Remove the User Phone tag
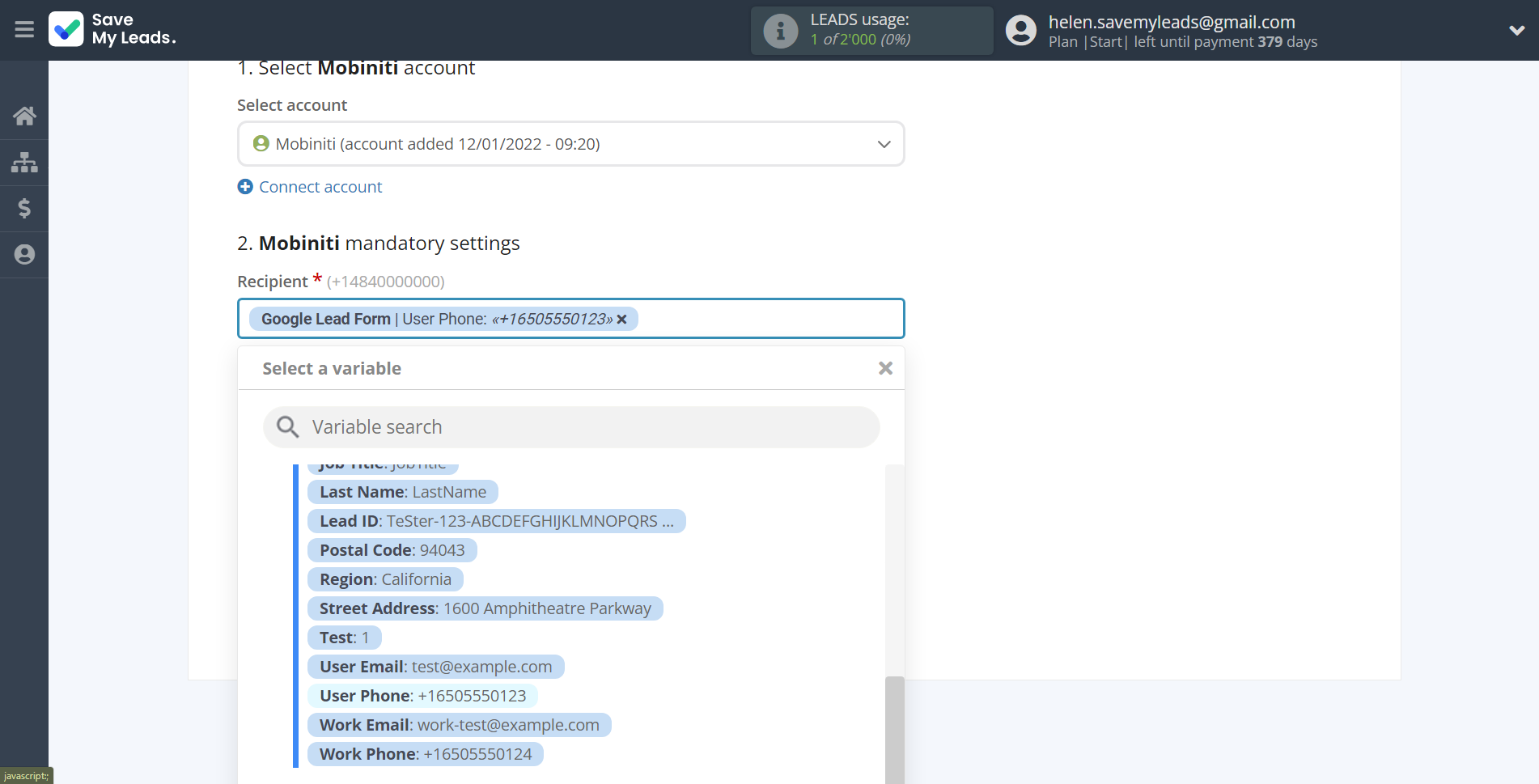 pyautogui.click(x=621, y=320)
